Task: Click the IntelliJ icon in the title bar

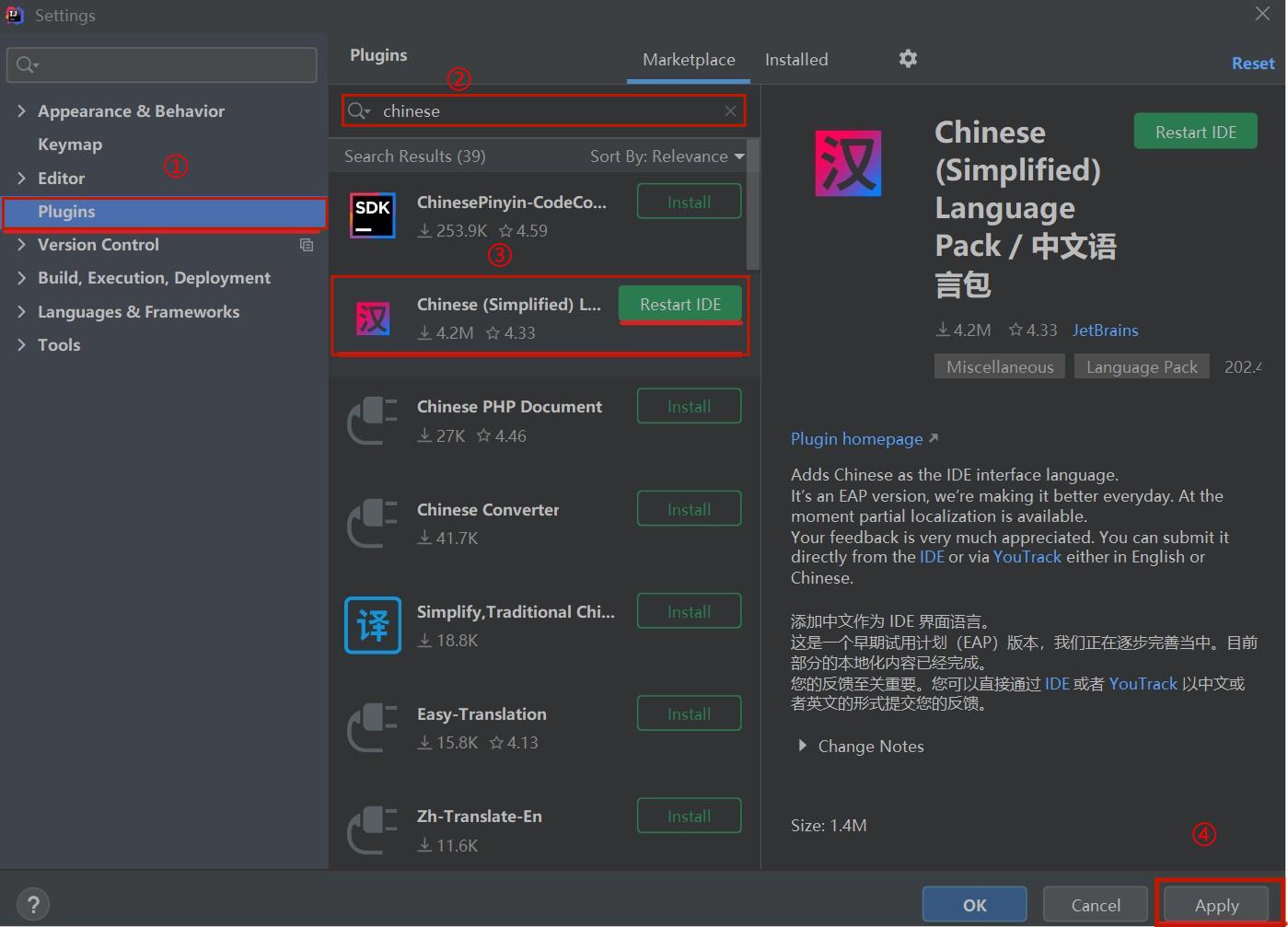Action: pos(14,15)
